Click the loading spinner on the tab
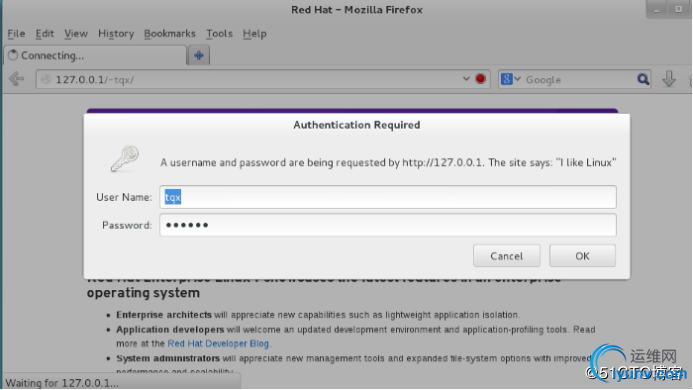 (13, 55)
